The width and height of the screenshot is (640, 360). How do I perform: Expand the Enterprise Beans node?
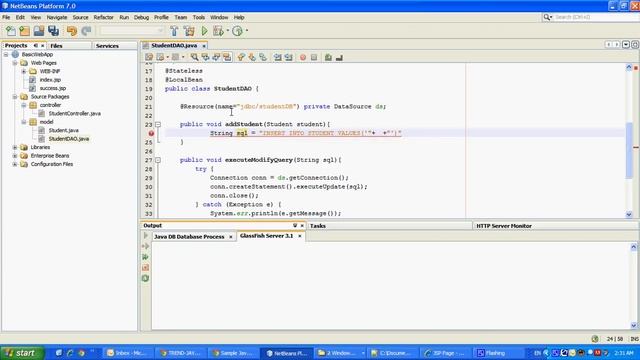click(x=15, y=156)
